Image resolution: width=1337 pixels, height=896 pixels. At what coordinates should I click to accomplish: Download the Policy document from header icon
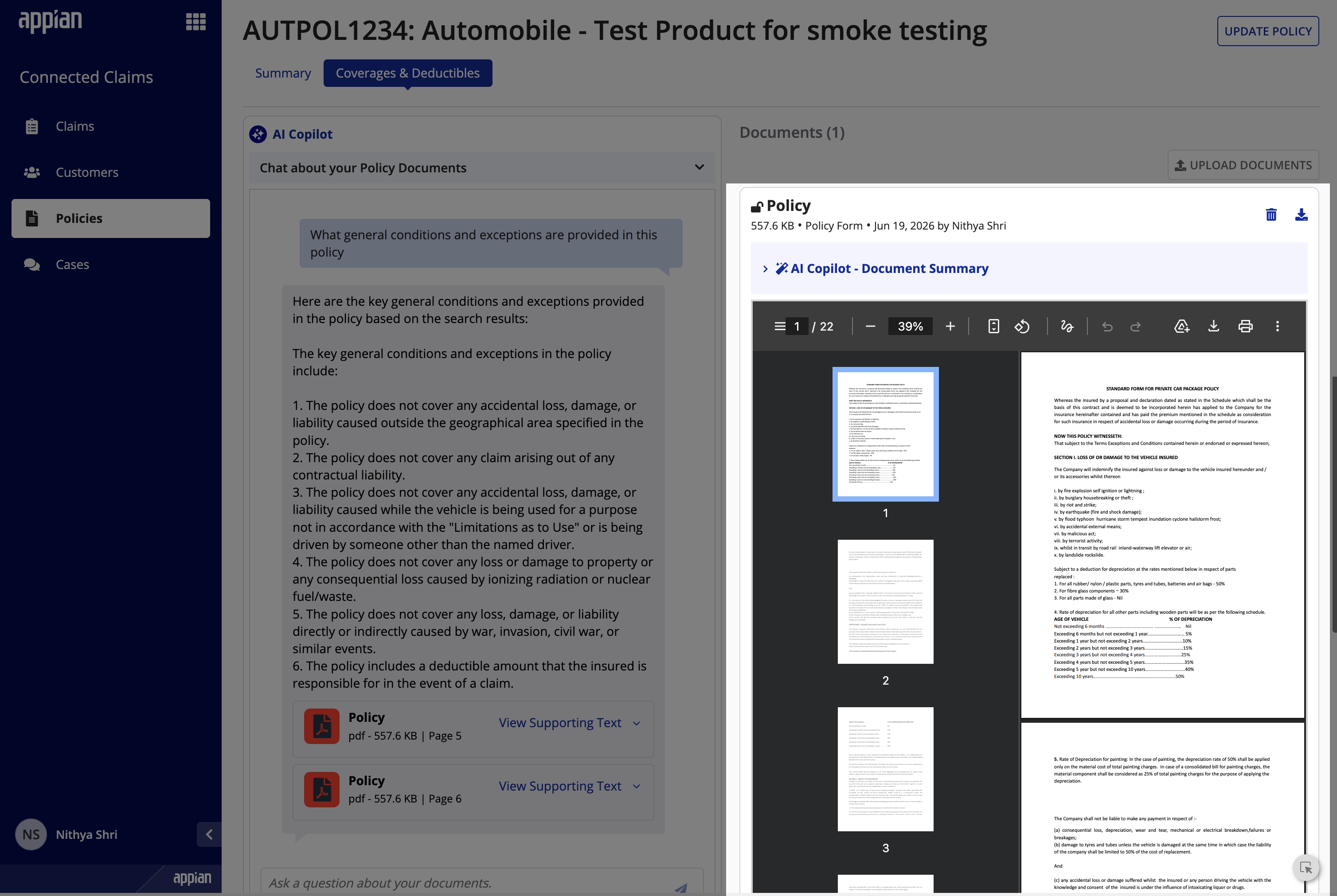(1302, 214)
